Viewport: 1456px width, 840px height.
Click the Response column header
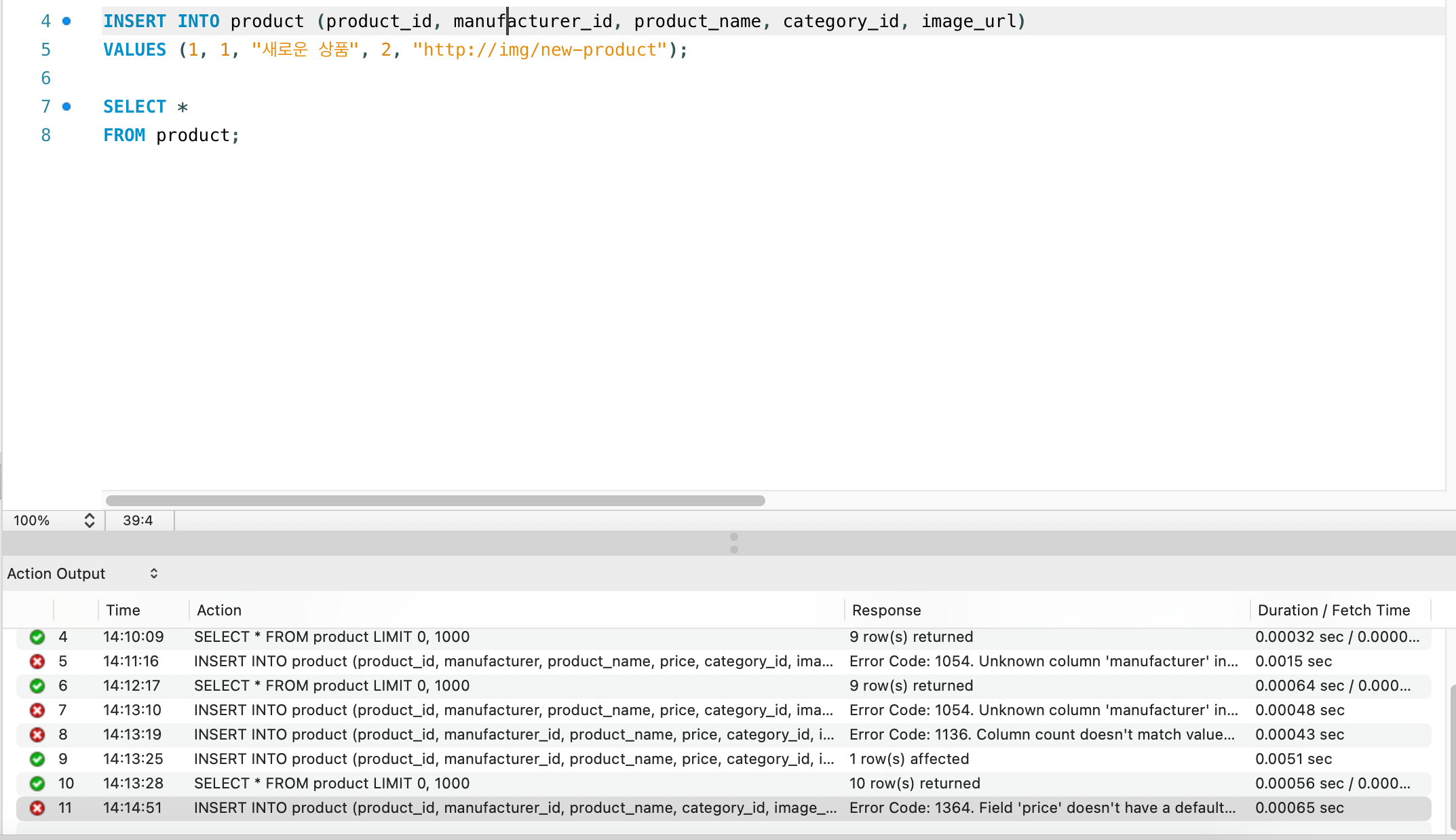886,610
